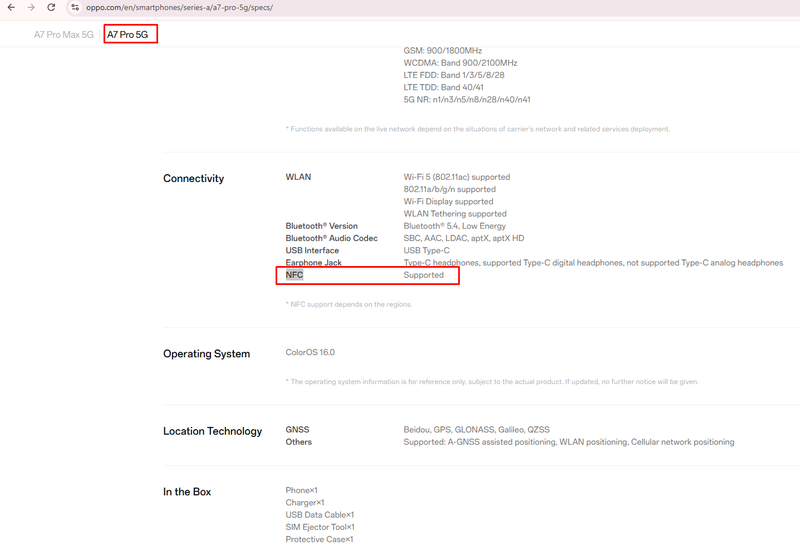
Task: Click the Connectivity section heading
Action: [193, 179]
